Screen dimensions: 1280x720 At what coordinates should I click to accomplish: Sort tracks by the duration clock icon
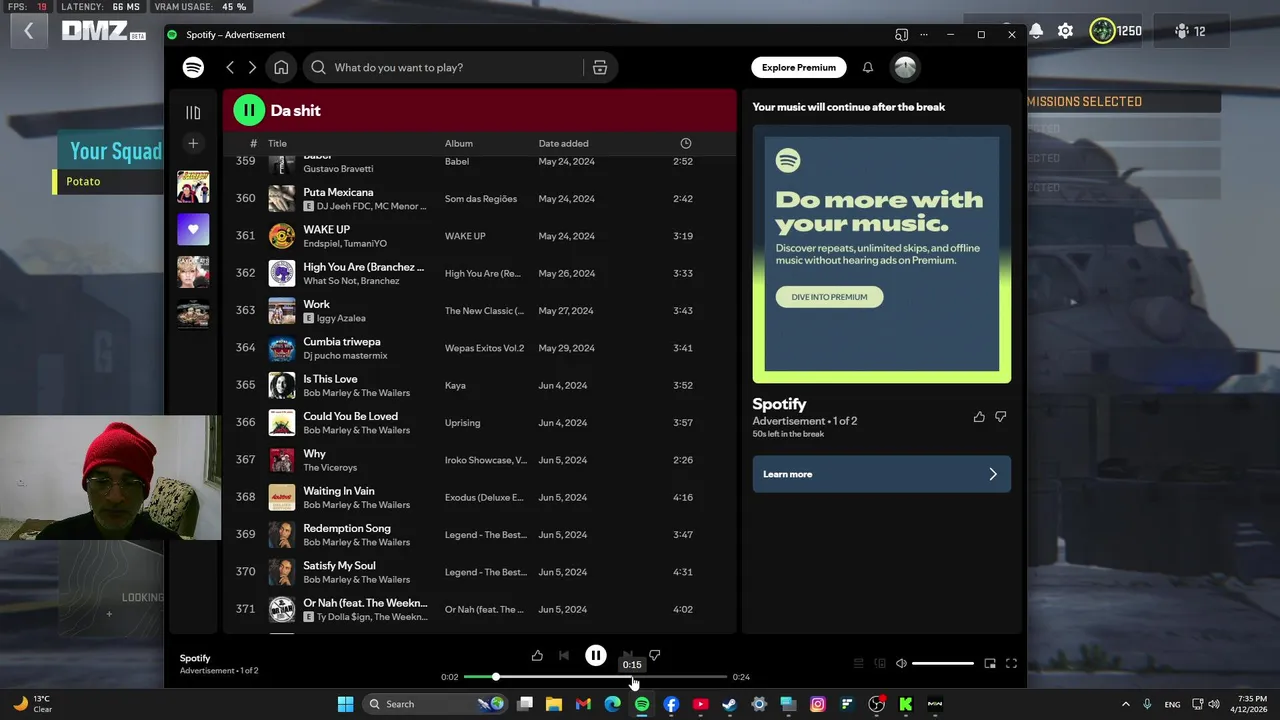pyautogui.click(x=685, y=143)
